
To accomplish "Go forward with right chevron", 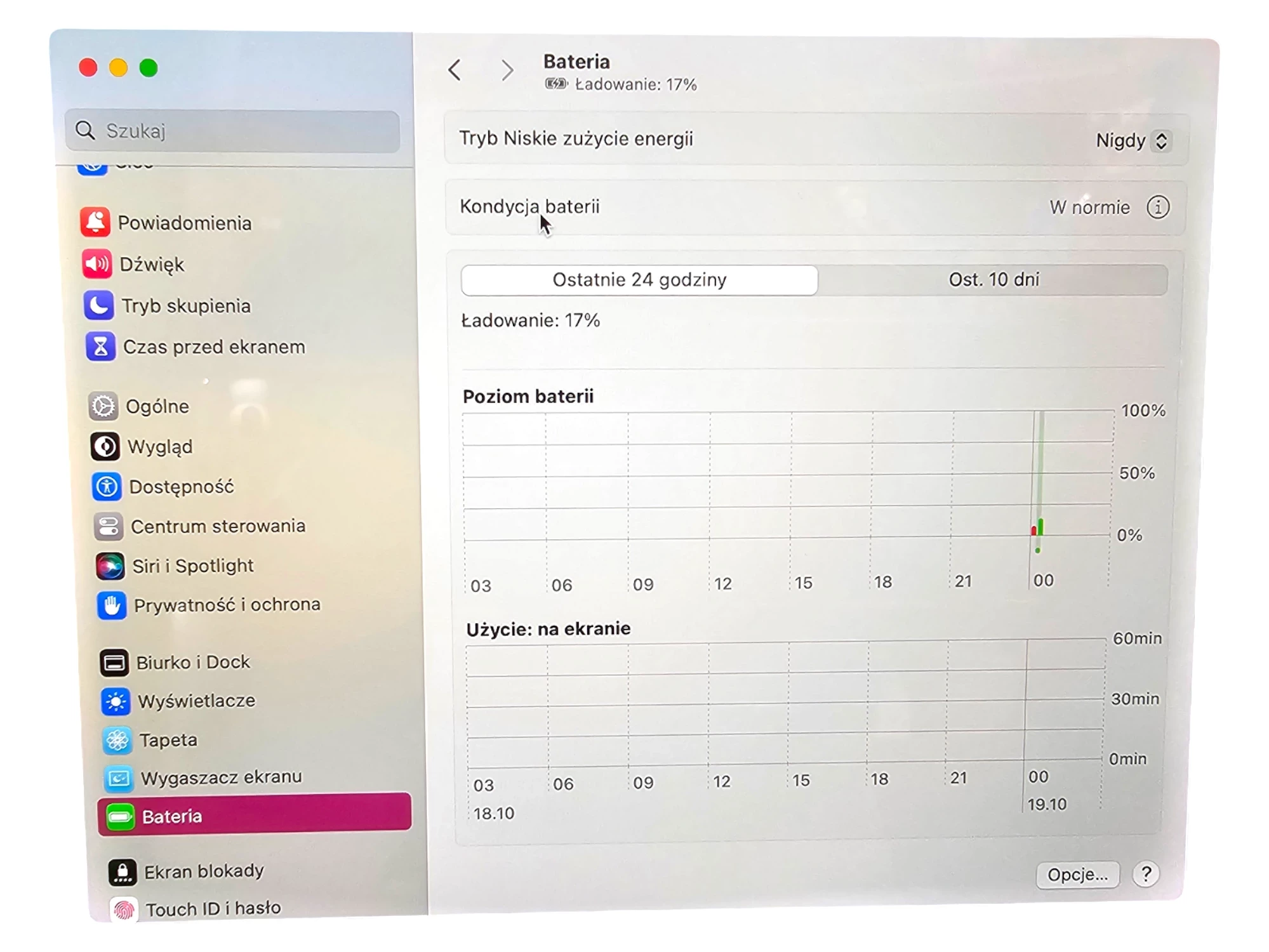I will point(507,70).
